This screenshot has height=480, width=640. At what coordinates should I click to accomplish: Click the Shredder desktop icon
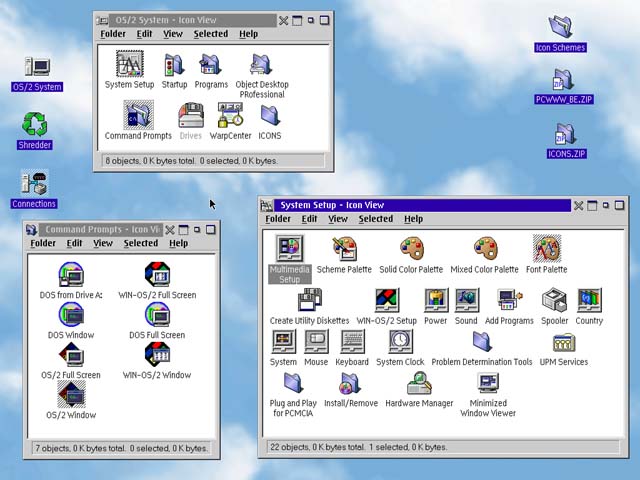(34, 124)
